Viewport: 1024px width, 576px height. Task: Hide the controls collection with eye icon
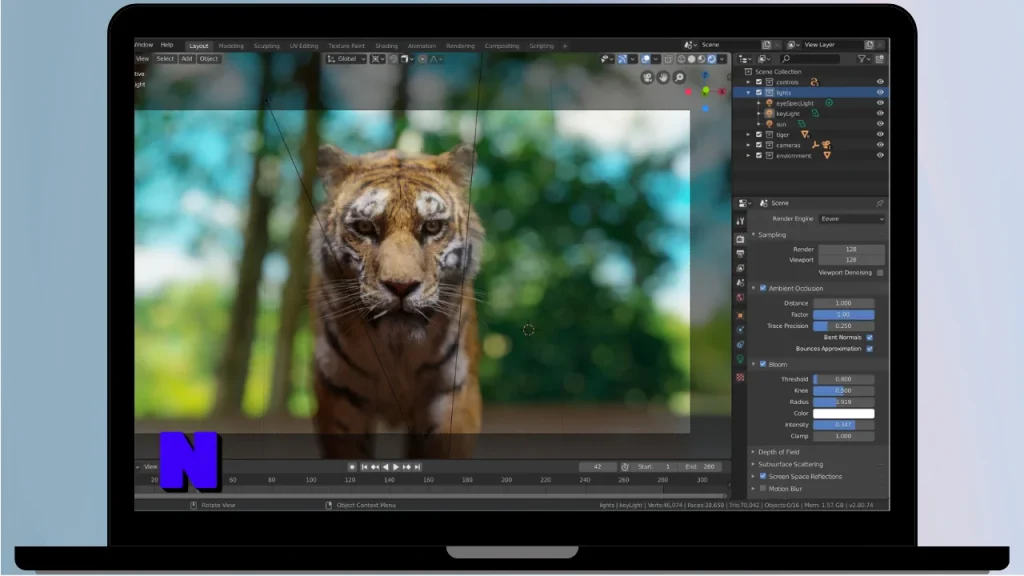pyautogui.click(x=880, y=82)
